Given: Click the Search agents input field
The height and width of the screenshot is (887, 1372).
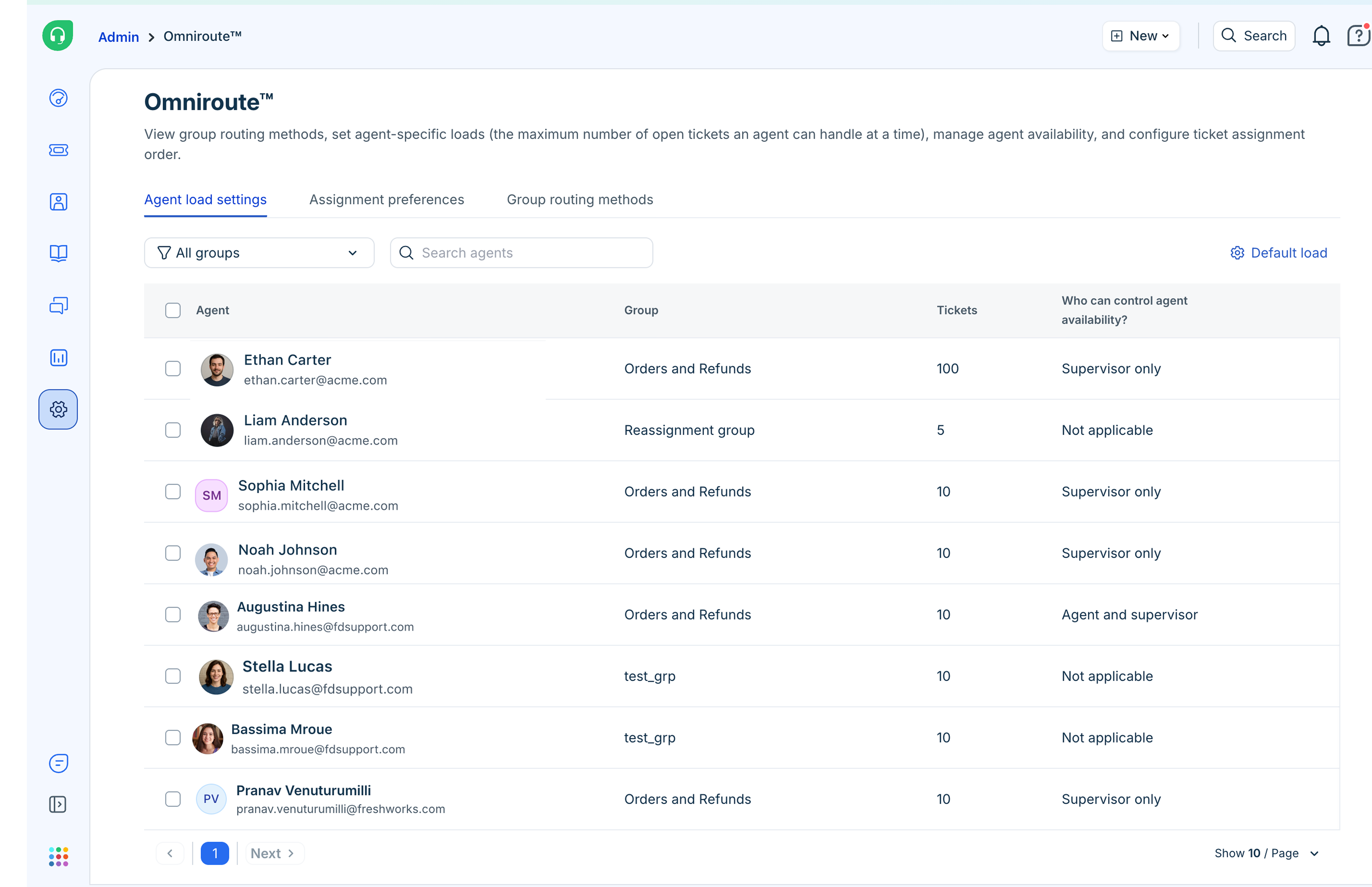Looking at the screenshot, I should click(x=521, y=253).
